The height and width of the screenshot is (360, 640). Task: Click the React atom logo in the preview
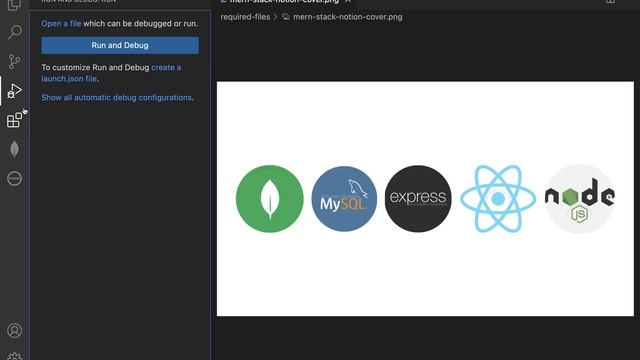[498, 199]
